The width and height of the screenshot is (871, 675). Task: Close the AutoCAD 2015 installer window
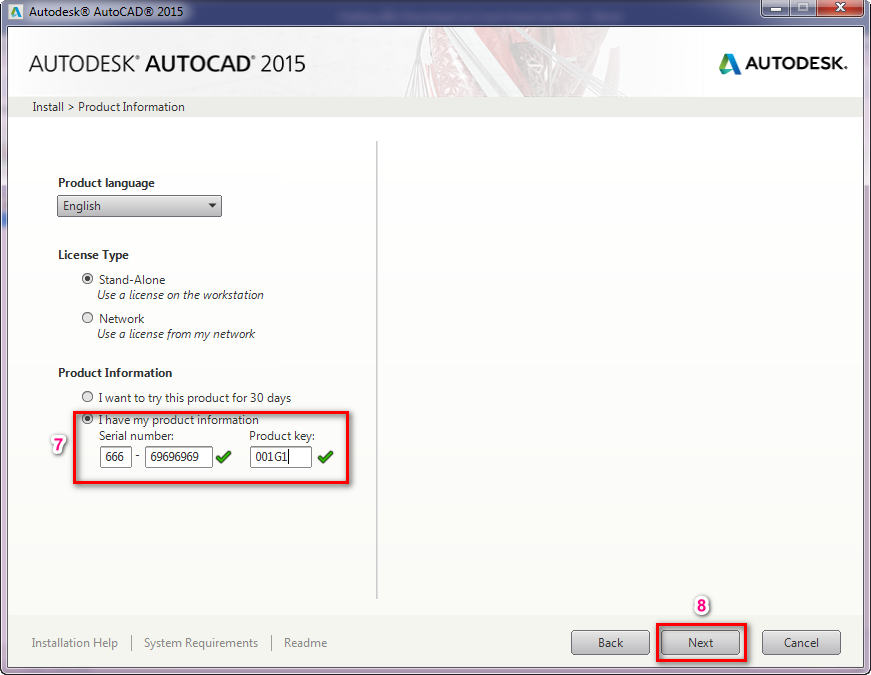(840, 8)
